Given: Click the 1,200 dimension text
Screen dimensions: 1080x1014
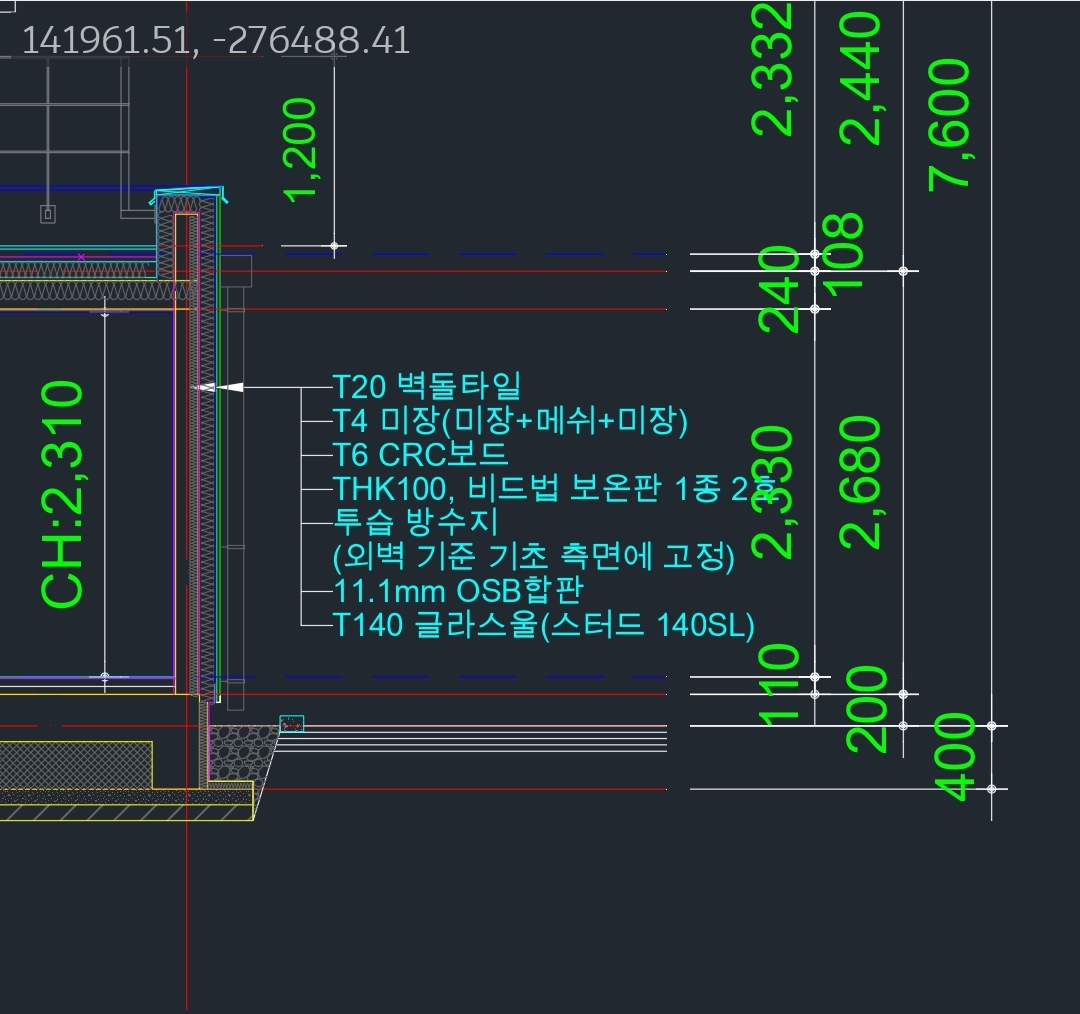Looking at the screenshot, I should pyautogui.click(x=300, y=149).
